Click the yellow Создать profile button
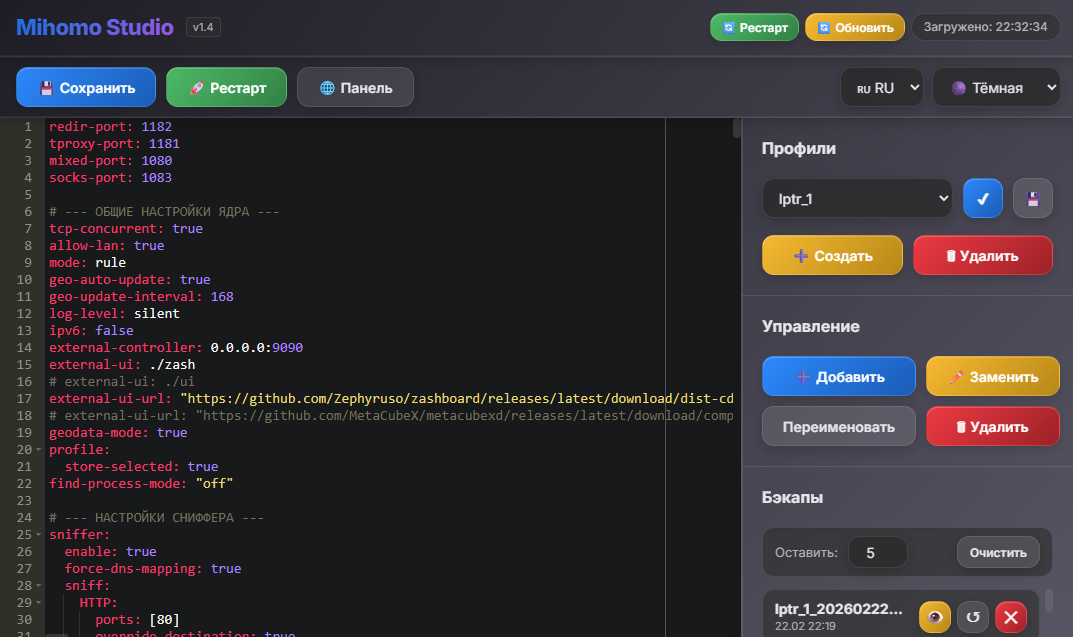 pos(832,255)
